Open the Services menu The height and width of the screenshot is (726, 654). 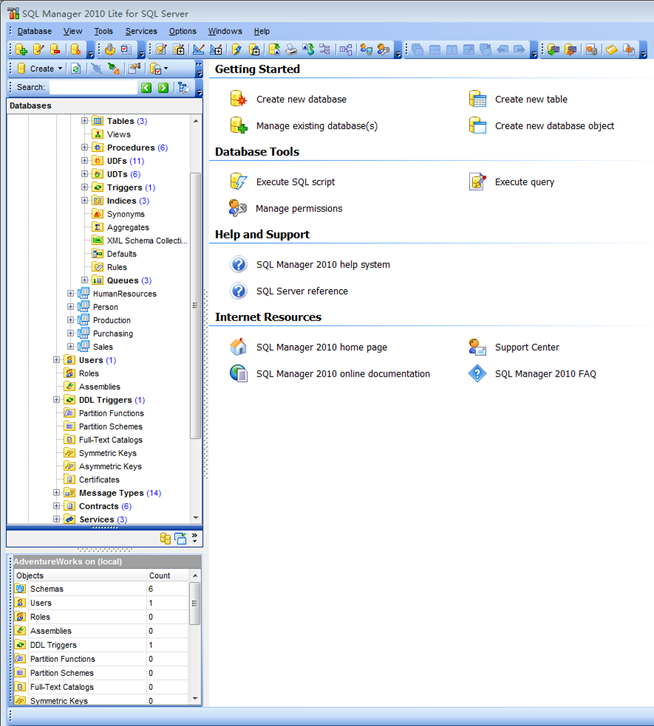point(141,31)
